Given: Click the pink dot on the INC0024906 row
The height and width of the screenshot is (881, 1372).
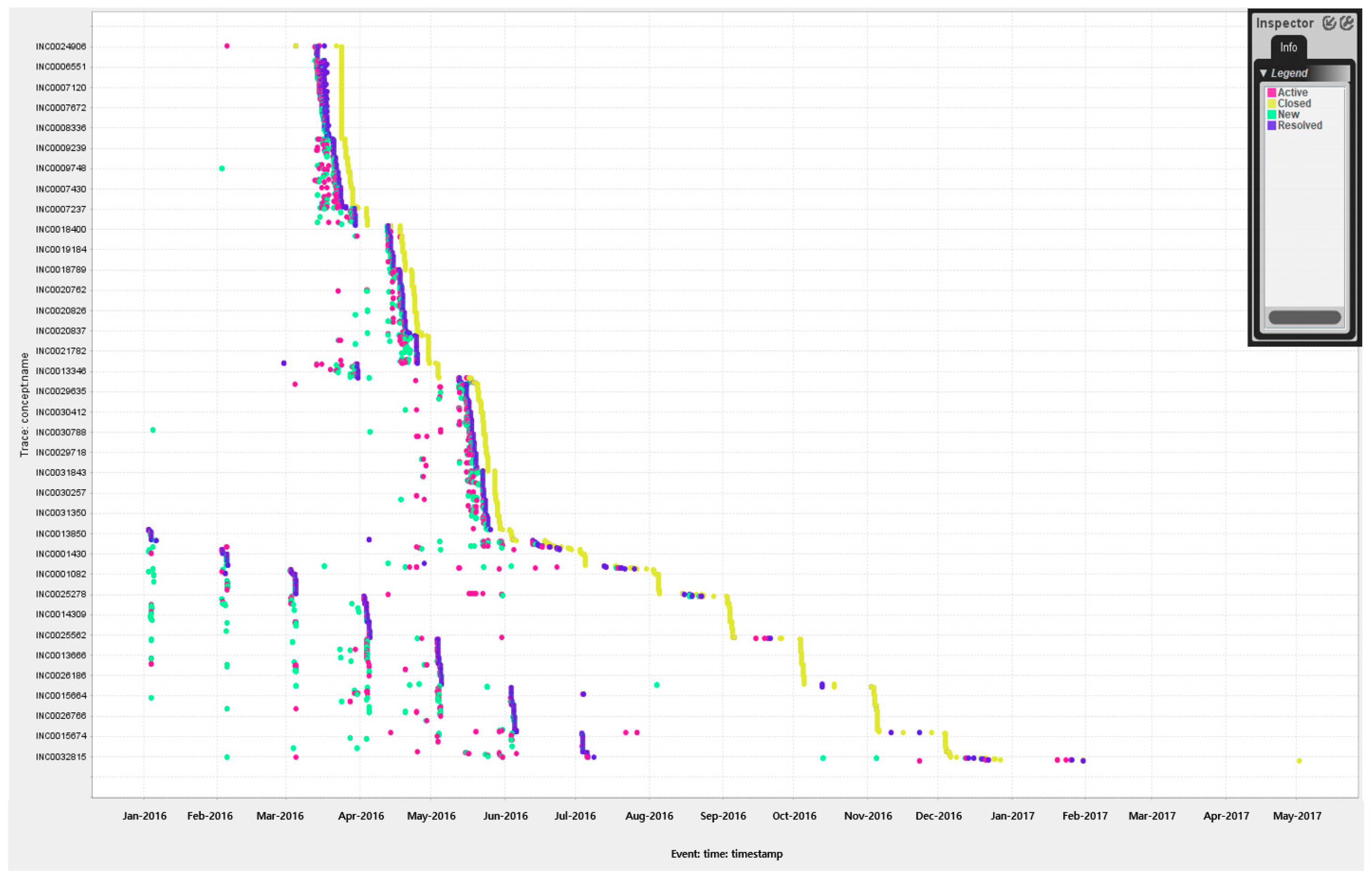Looking at the screenshot, I should click(x=227, y=46).
